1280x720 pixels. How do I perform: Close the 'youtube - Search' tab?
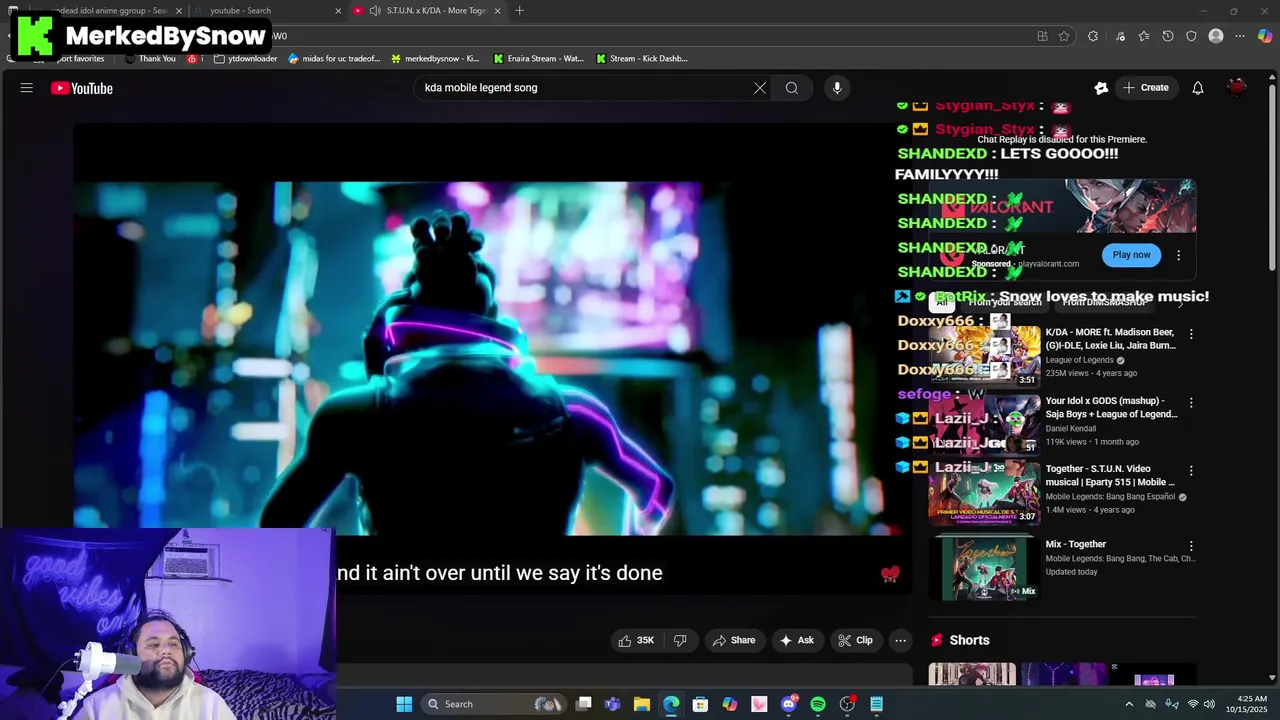point(338,11)
